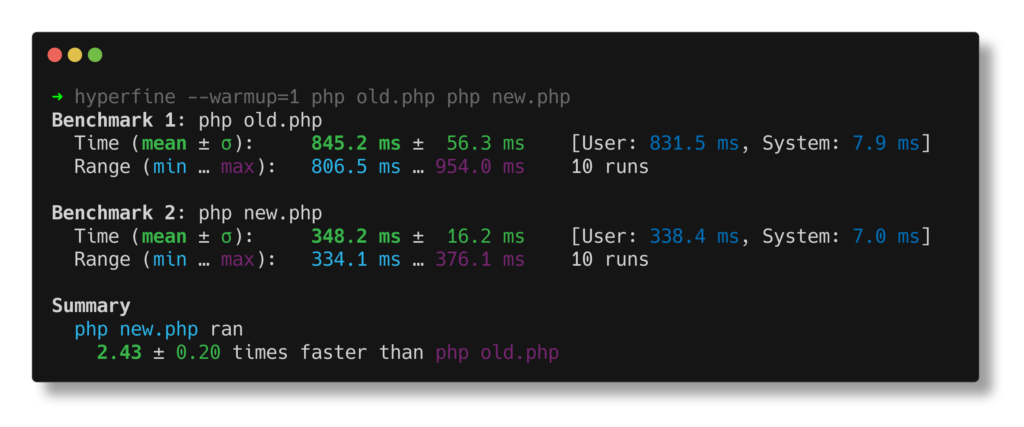Click the Summary heading

point(91,306)
